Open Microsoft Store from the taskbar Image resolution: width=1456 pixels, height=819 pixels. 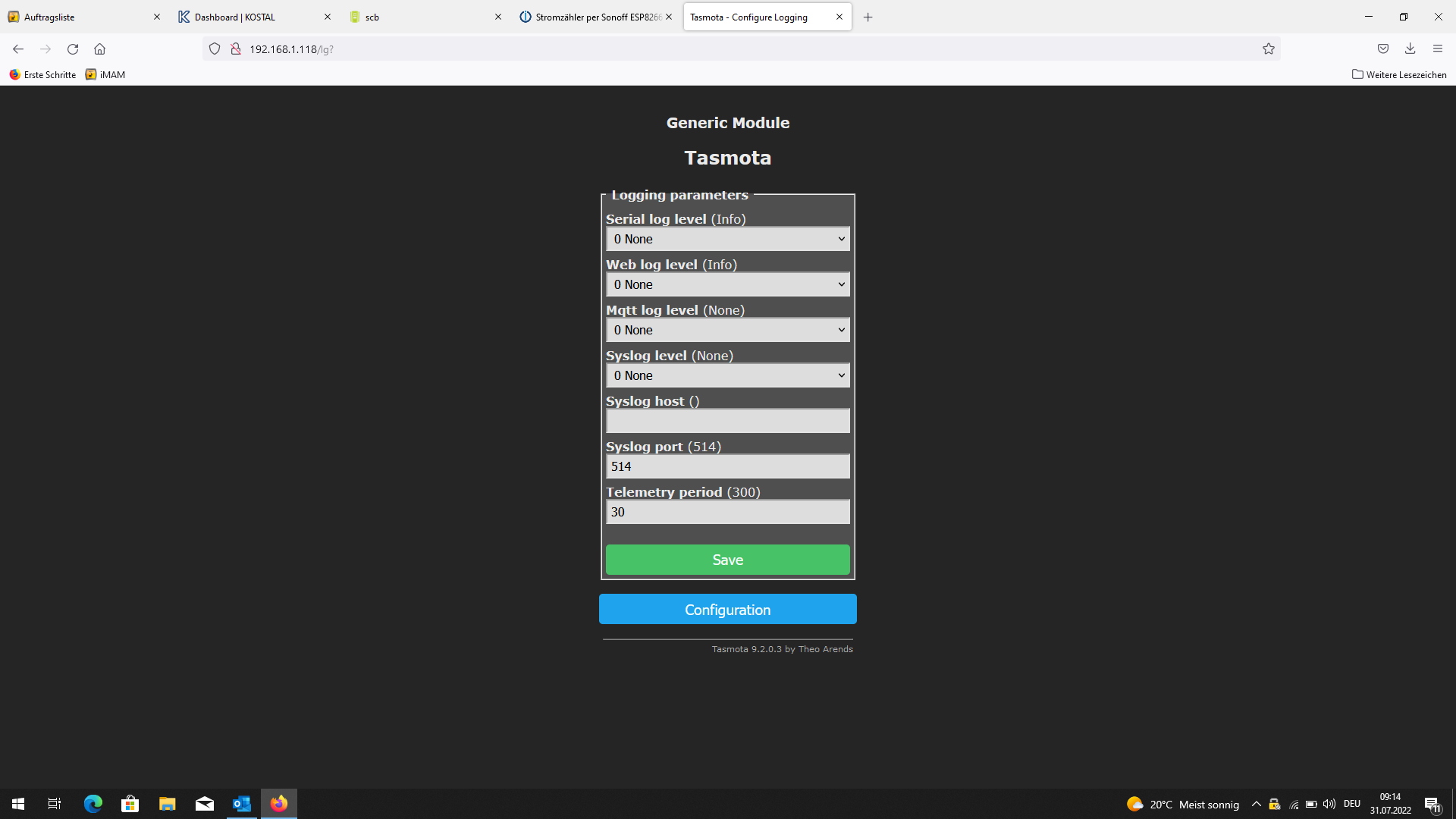pos(130,804)
